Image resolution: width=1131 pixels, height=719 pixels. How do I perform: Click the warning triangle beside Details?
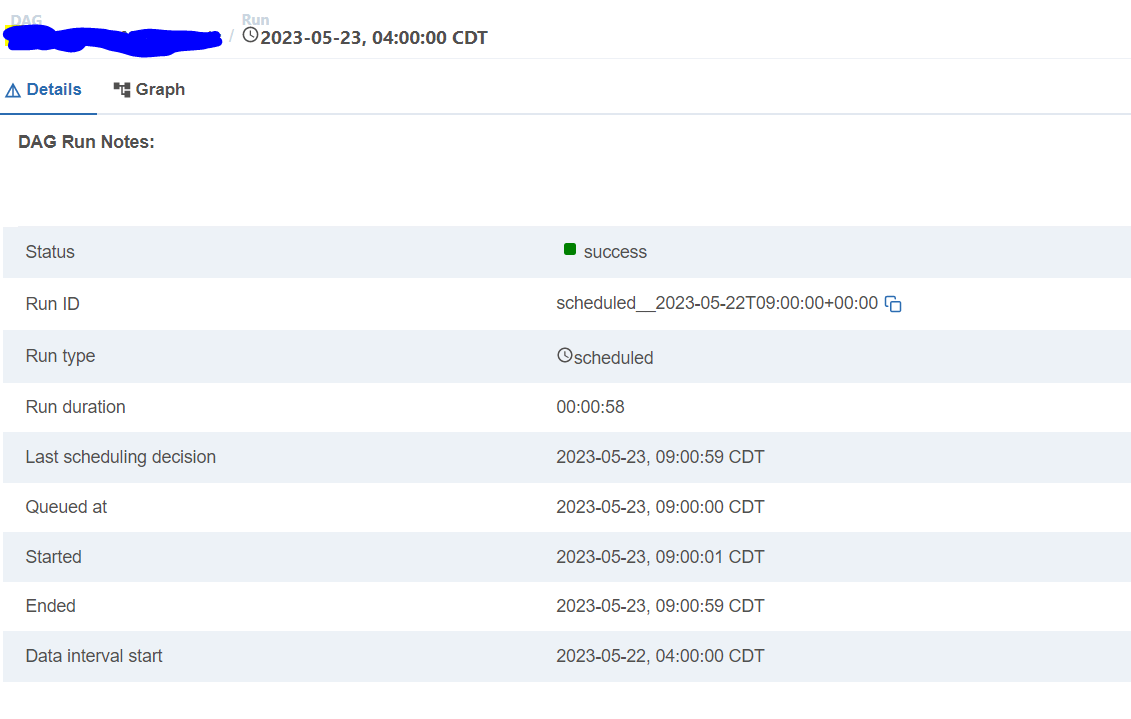pyautogui.click(x=14, y=89)
